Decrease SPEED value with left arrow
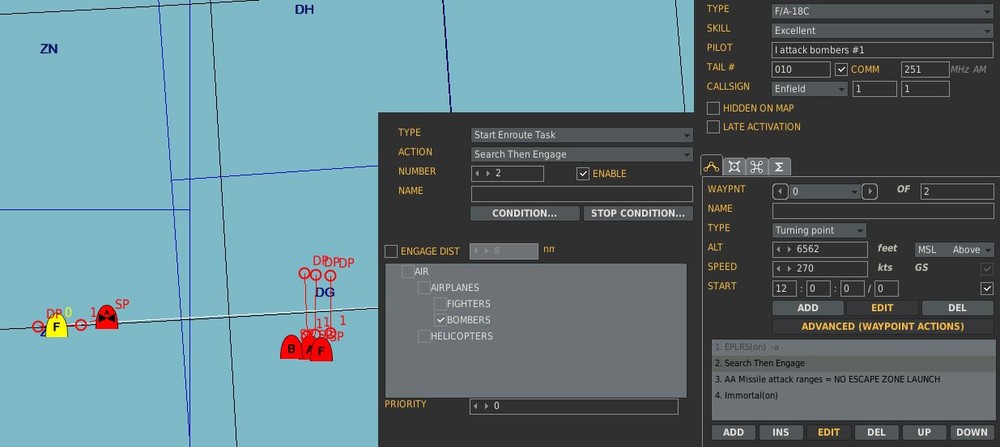This screenshot has width=1000, height=447. click(x=779, y=268)
